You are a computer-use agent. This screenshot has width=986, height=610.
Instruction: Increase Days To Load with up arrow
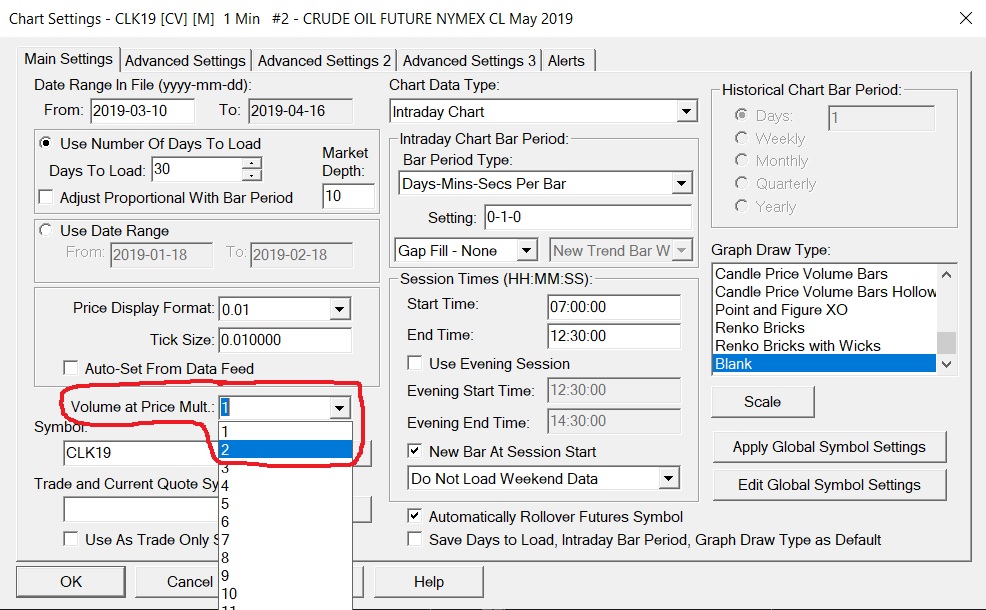point(252,162)
